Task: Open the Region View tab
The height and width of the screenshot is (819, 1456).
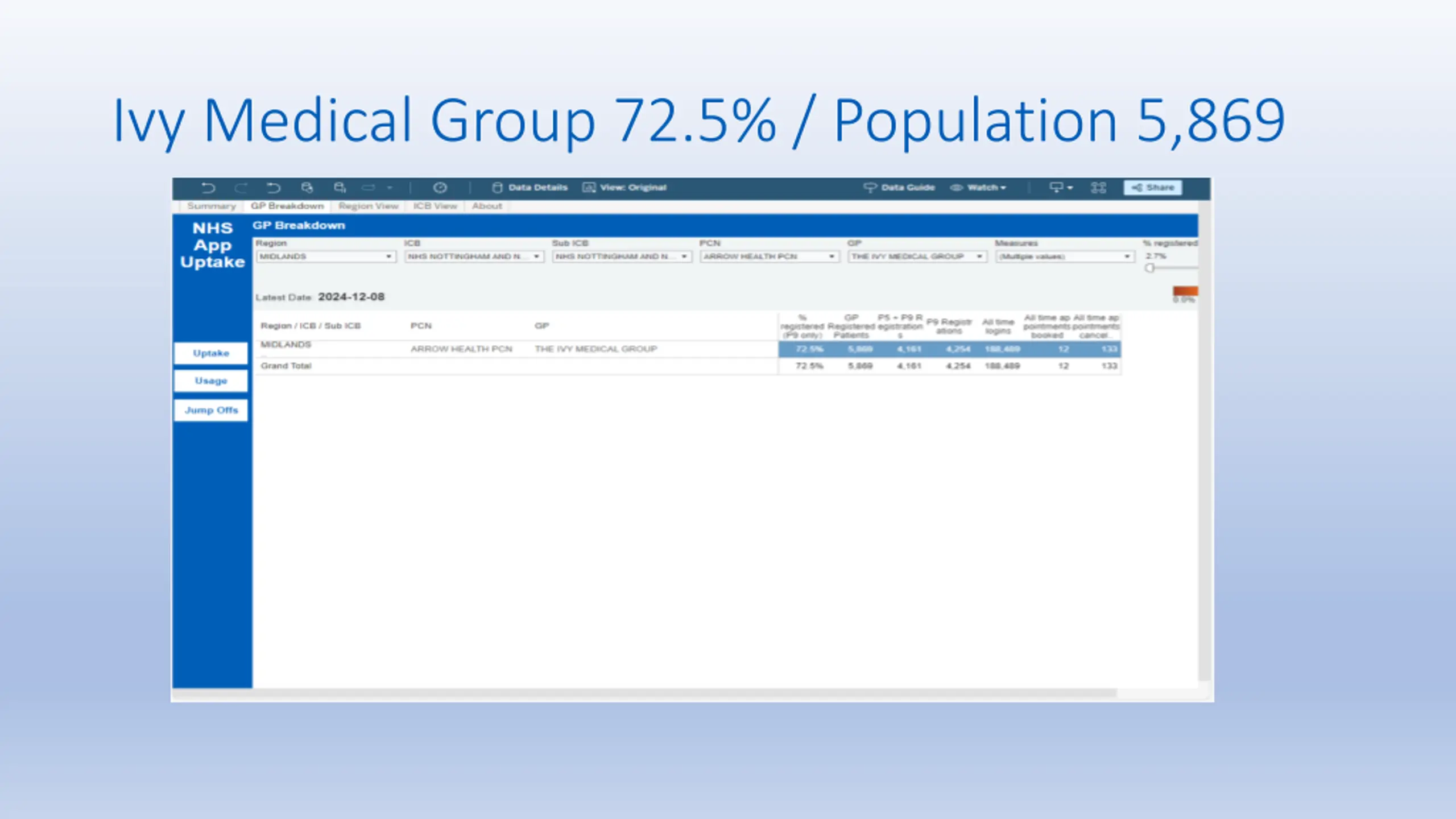Action: pos(368,206)
